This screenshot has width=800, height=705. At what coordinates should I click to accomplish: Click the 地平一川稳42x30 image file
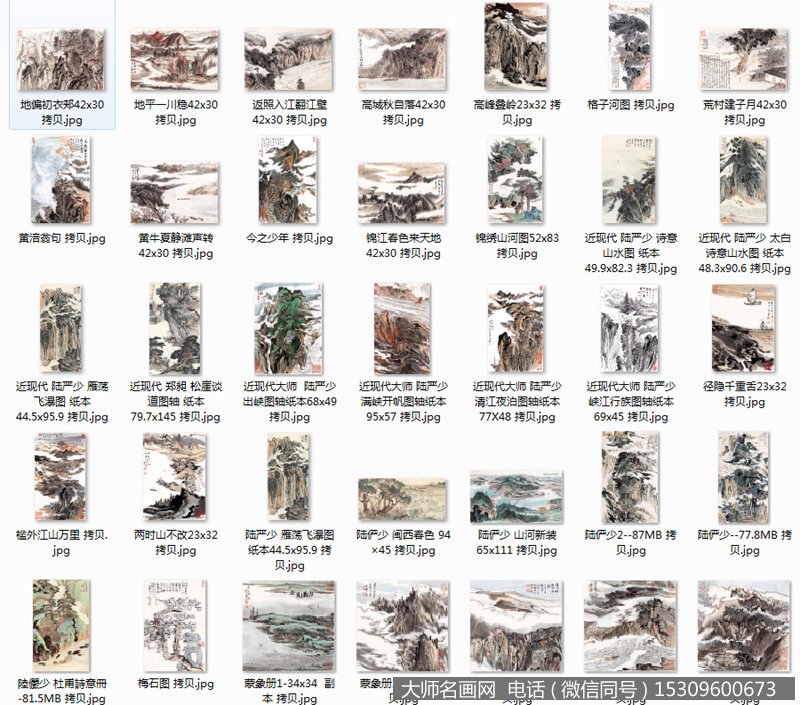175,60
